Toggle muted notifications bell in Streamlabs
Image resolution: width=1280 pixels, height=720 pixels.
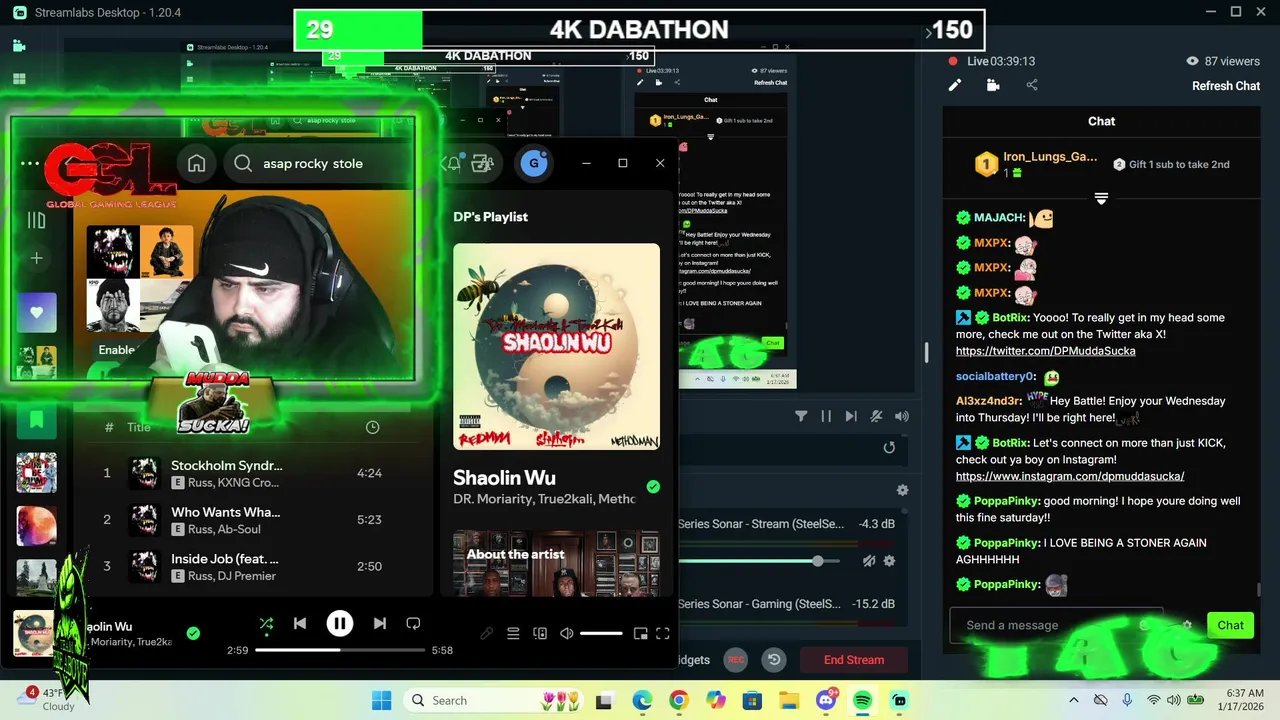pos(876,416)
